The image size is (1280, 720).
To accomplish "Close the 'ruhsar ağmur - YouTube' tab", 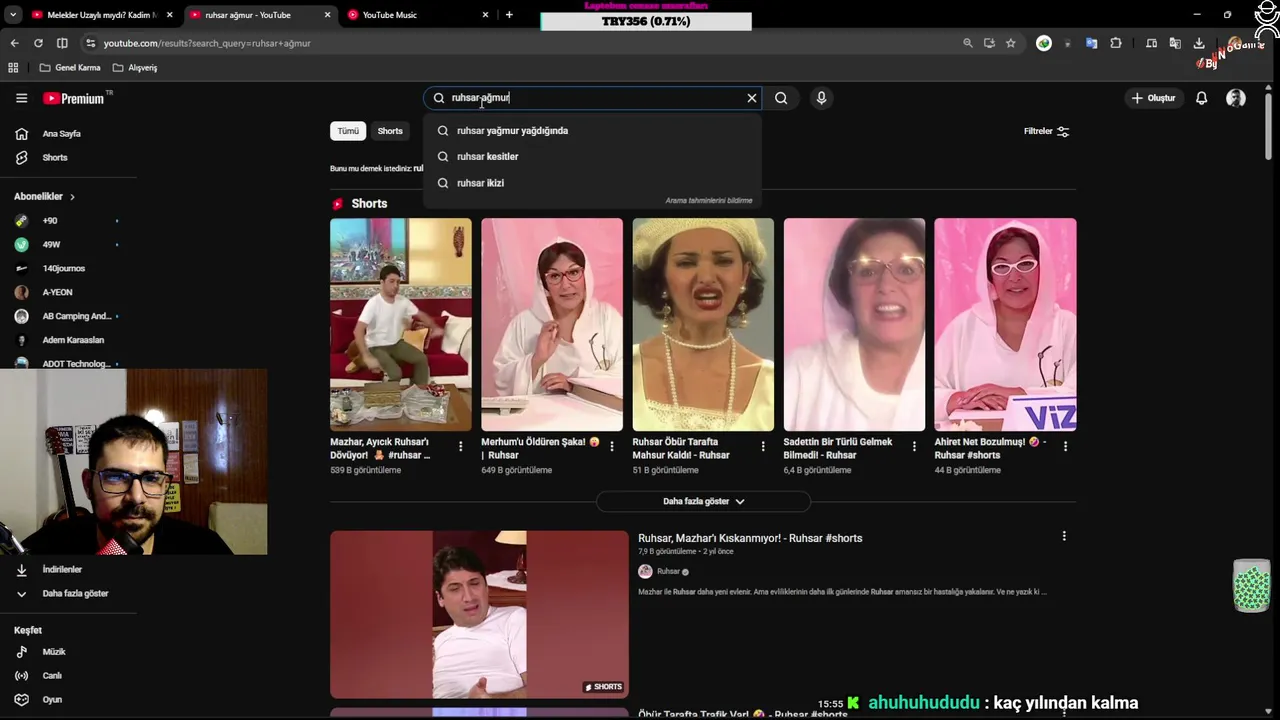I will tap(327, 15).
